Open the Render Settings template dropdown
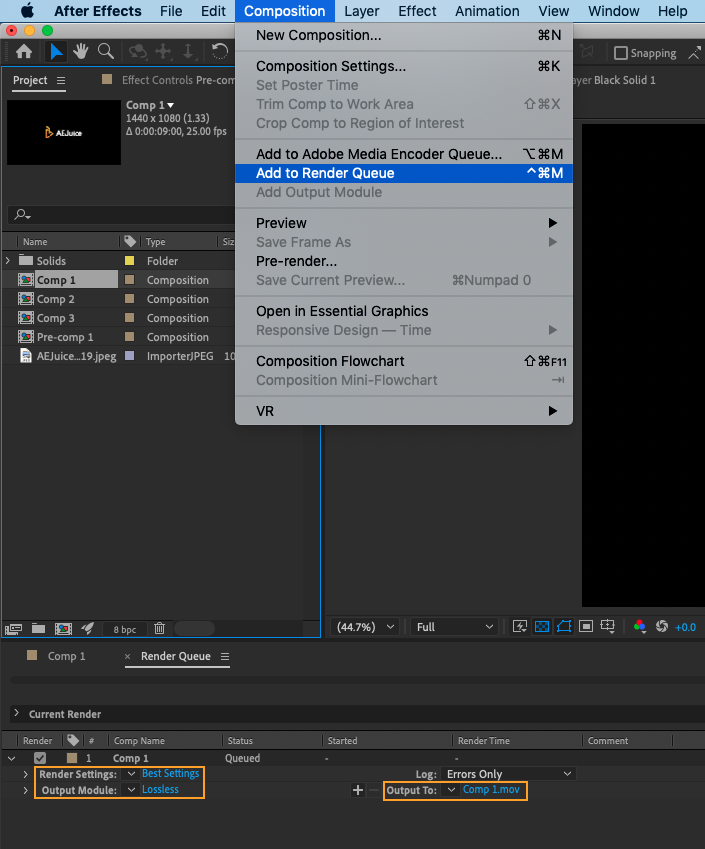This screenshot has width=705, height=849. point(131,774)
